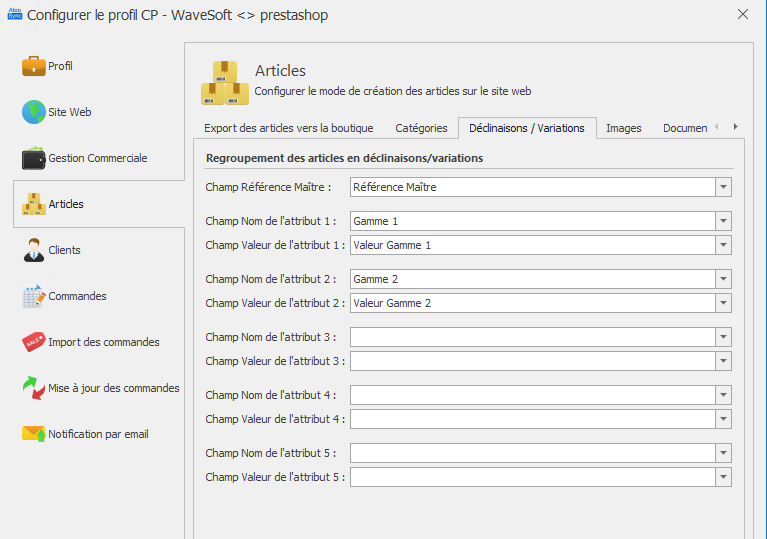Viewport: 767px width, 539px height.
Task: Click 'Regroupement des articles en déclinaisons/variations' heading
Action: [x=344, y=158]
